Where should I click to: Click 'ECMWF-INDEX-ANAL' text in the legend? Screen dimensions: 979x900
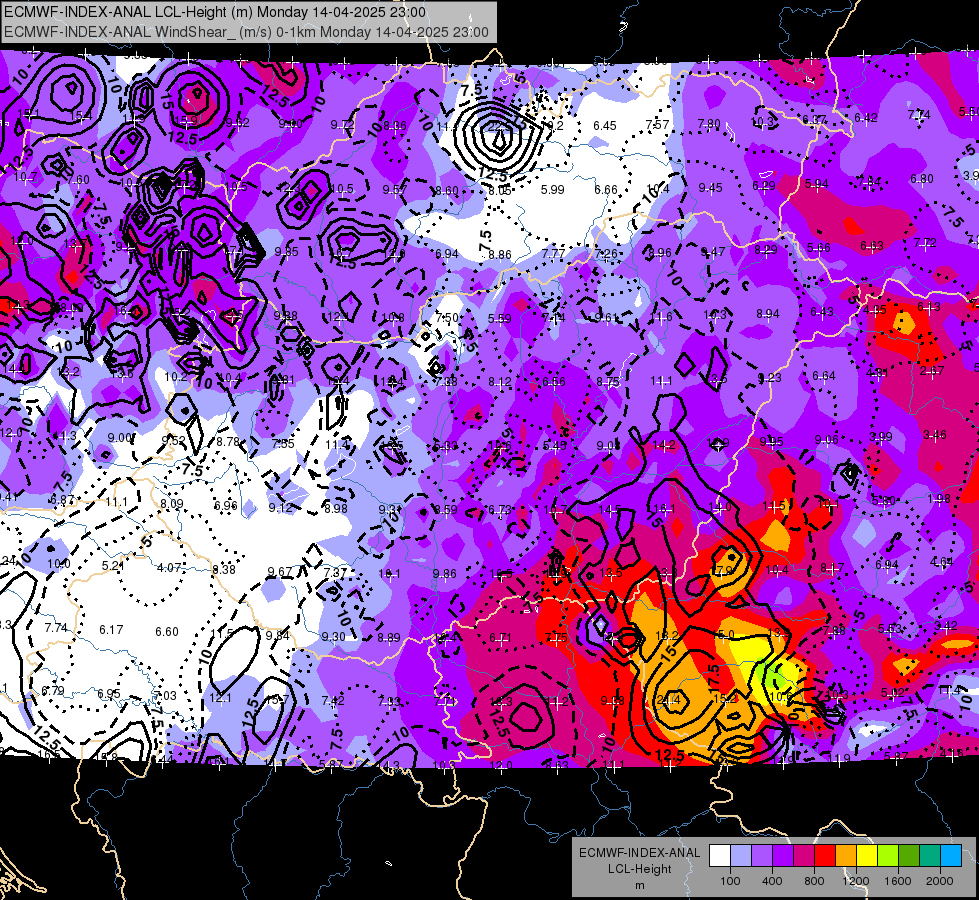[639, 853]
